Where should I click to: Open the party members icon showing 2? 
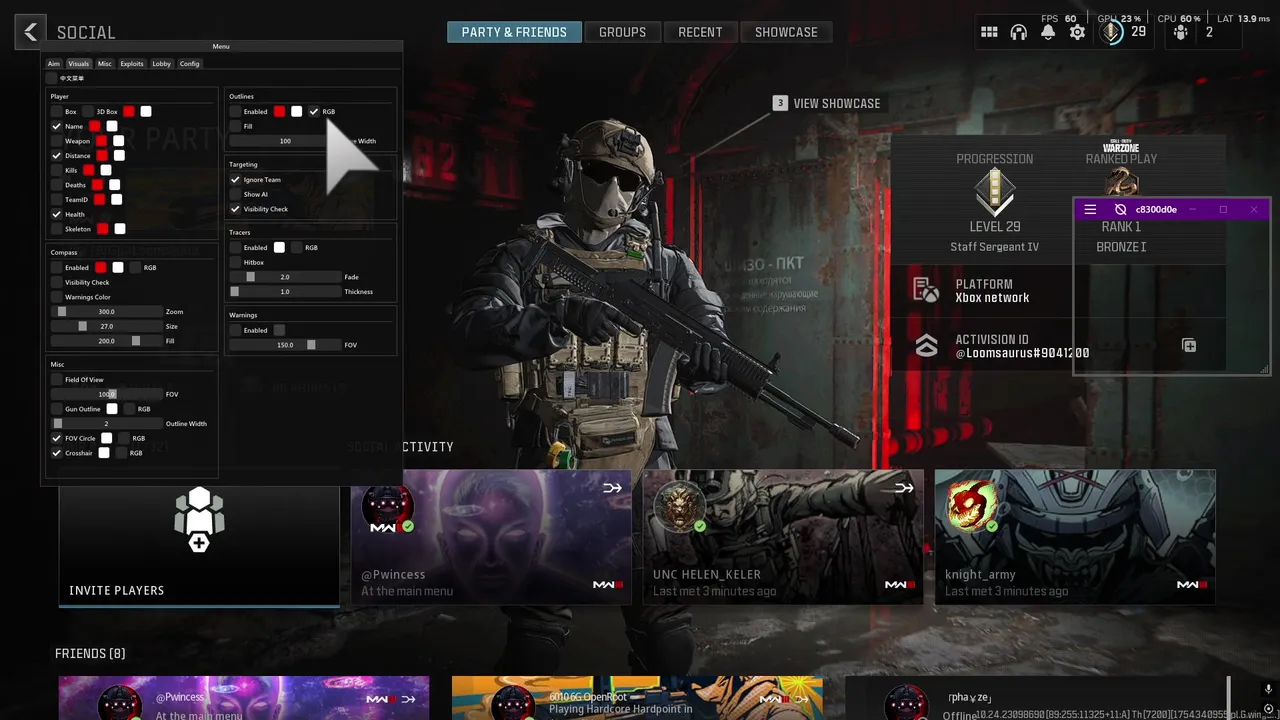pyautogui.click(x=1181, y=32)
